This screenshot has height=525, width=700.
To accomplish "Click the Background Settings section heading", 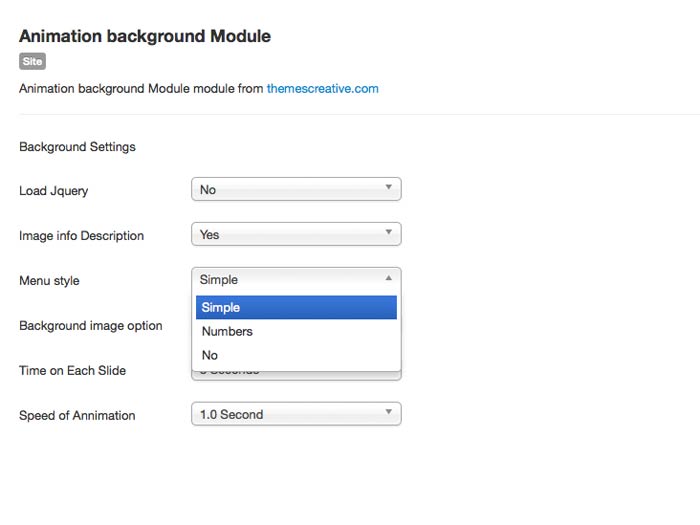I will (x=77, y=147).
